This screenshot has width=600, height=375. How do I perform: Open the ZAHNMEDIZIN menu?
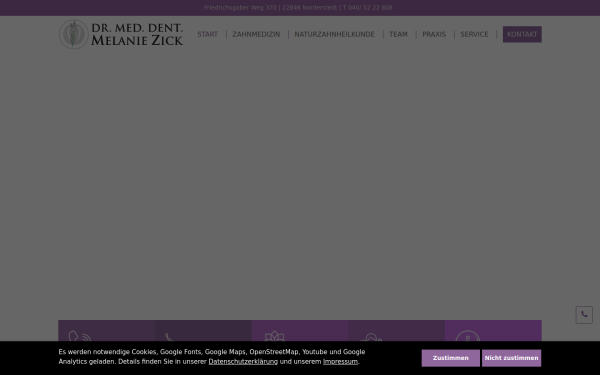point(256,34)
